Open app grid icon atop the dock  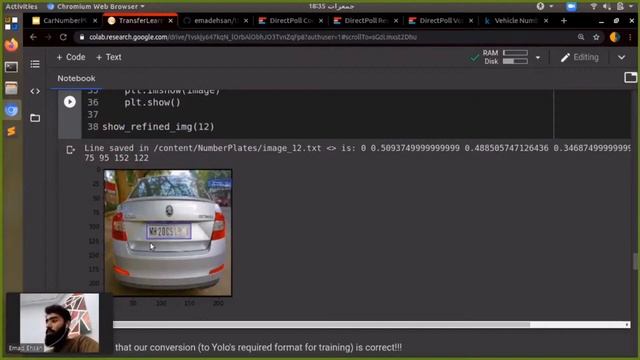point(11,23)
